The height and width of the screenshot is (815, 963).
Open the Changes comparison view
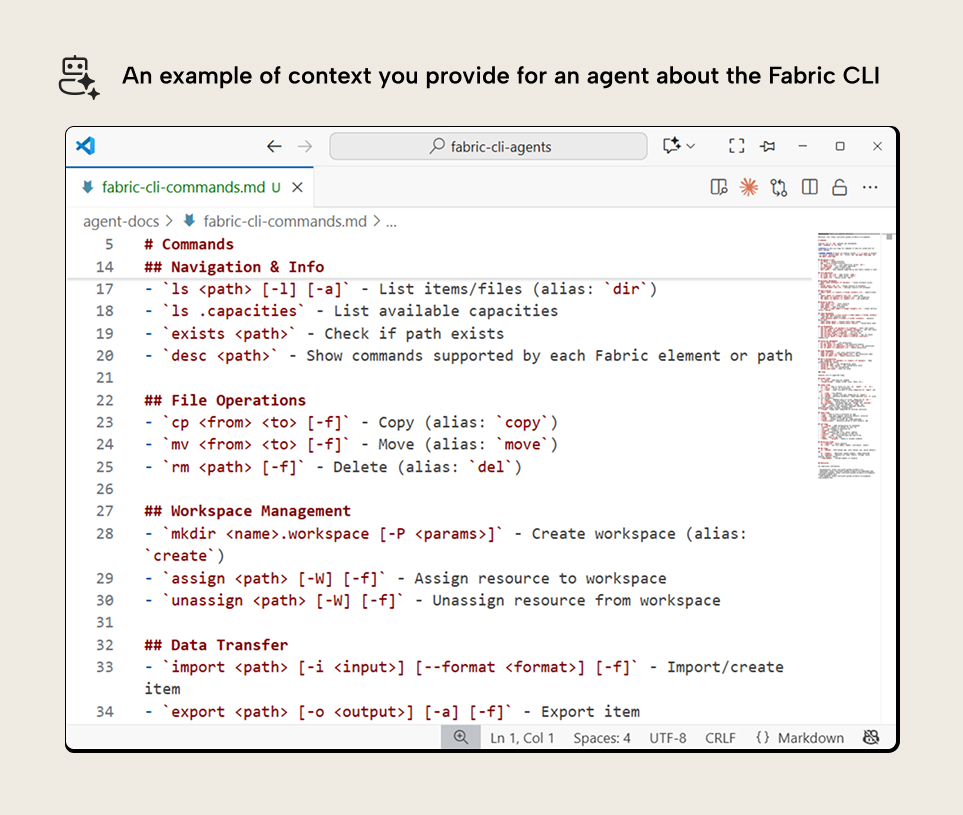[779, 187]
